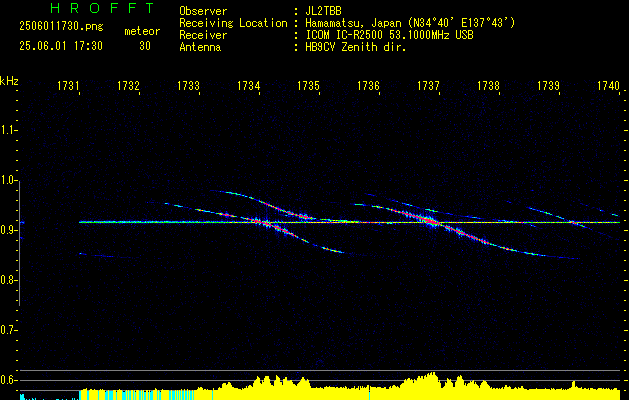Image resolution: width=629 pixels, height=400 pixels.
Task: Click the 0.7 frequency axis label
Action: pyautogui.click(x=8, y=330)
